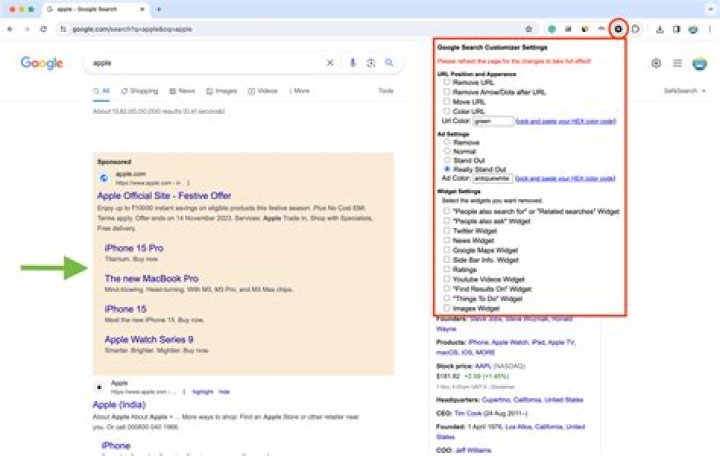Click the voice search microphone icon
This screenshot has width=720, height=456.
click(352, 63)
